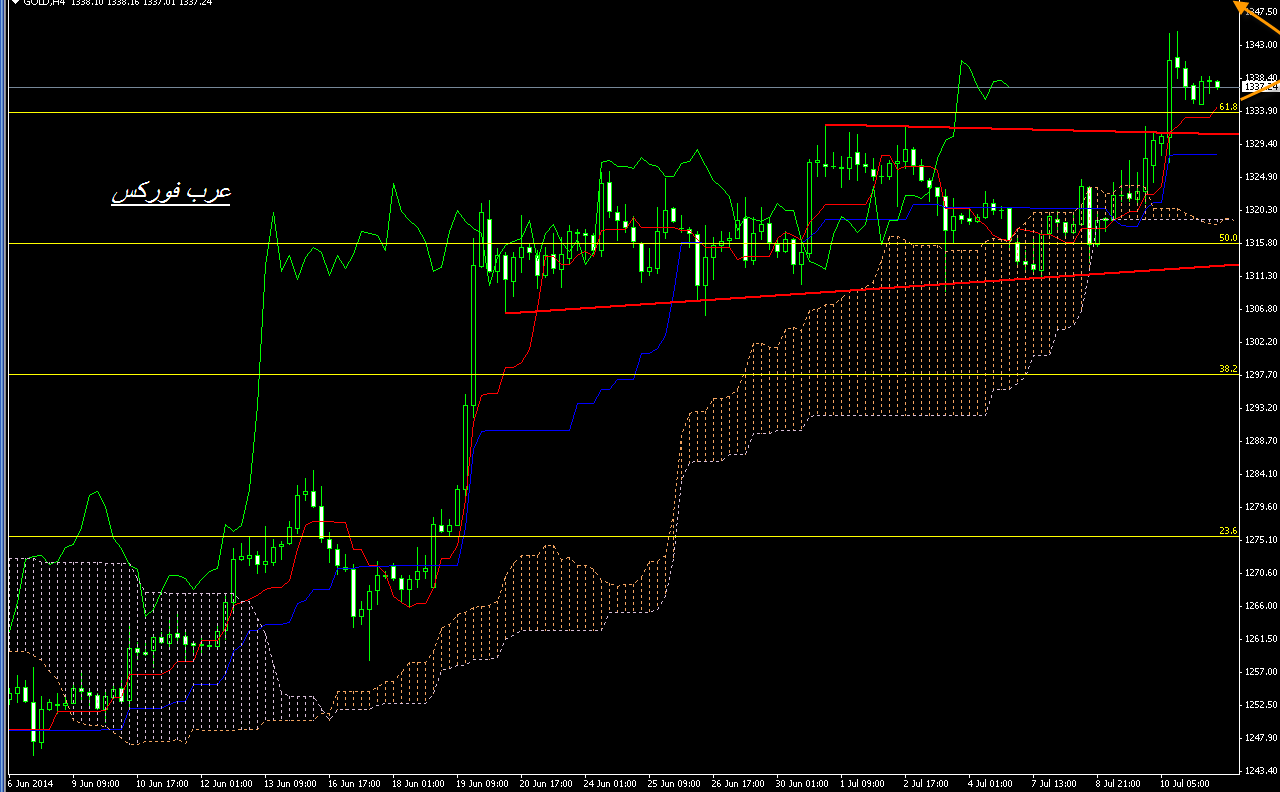
Task: Click the 13 Jun 09:00 time label
Action: [291, 784]
